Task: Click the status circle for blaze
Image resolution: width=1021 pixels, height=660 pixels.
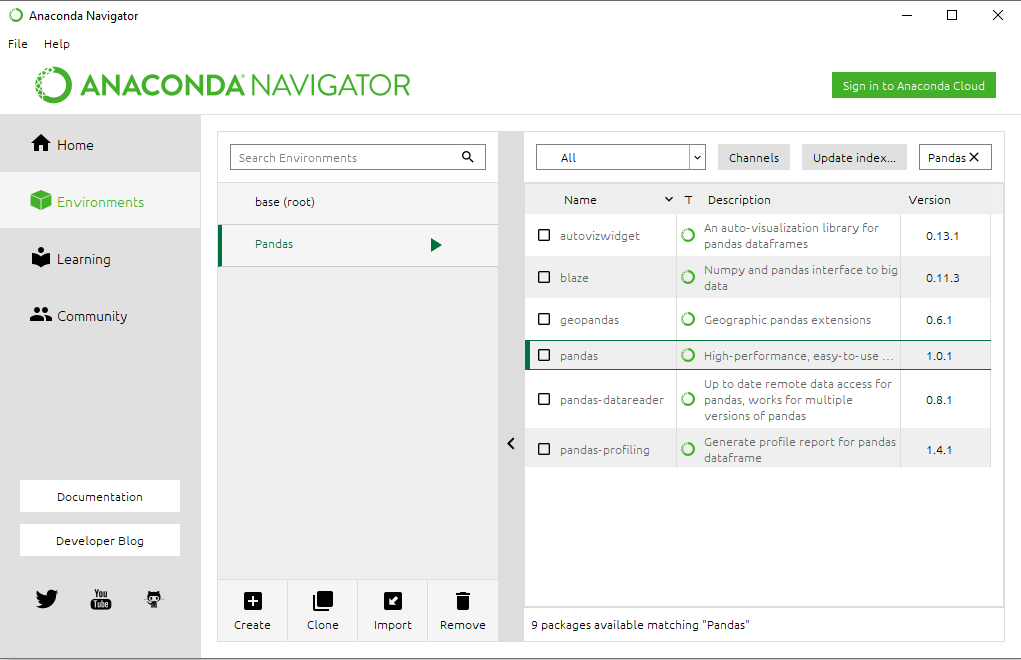Action: coord(688,277)
